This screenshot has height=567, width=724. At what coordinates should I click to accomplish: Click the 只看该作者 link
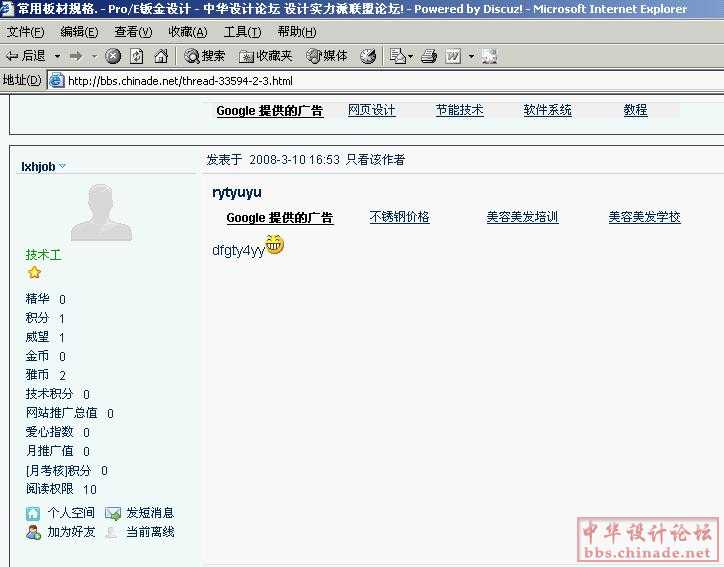click(x=375, y=160)
